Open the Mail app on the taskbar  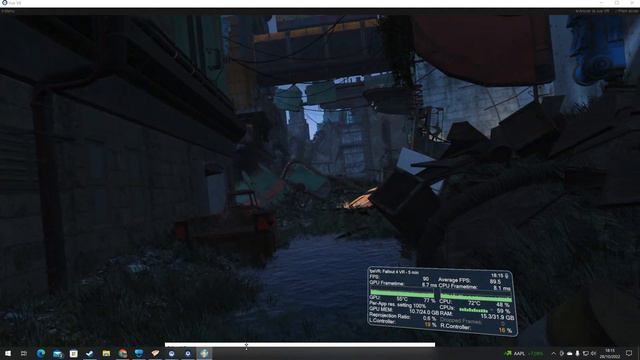point(57,353)
